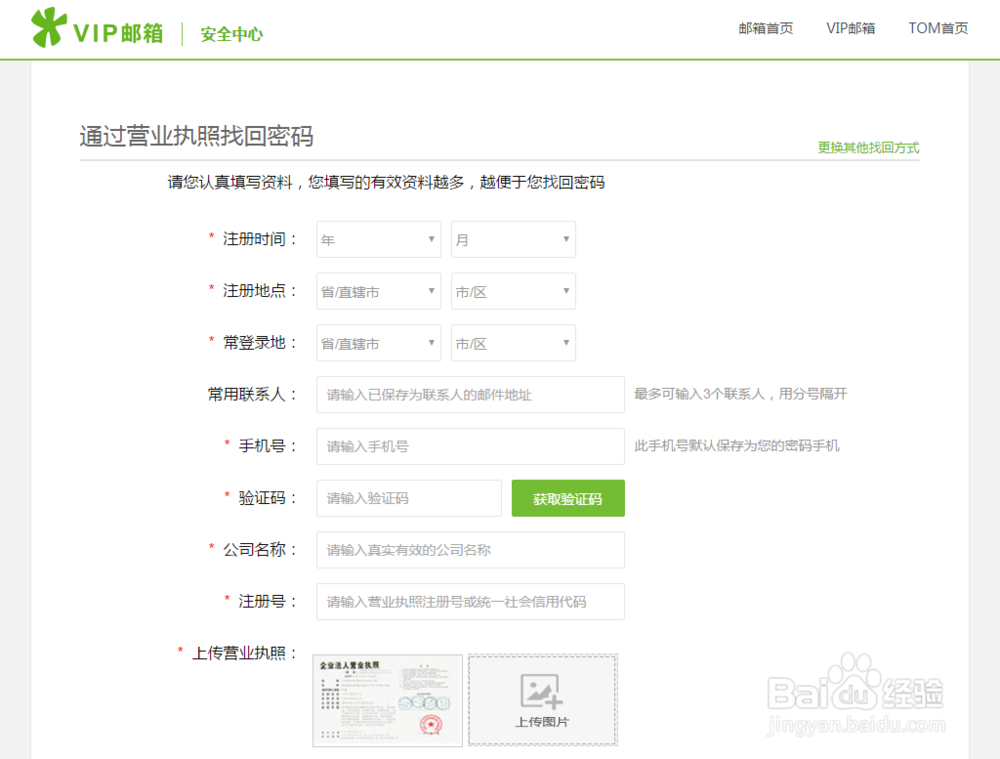Open the 省/直辖市 dropdown for 常登录地
The image size is (1000, 759).
click(377, 343)
